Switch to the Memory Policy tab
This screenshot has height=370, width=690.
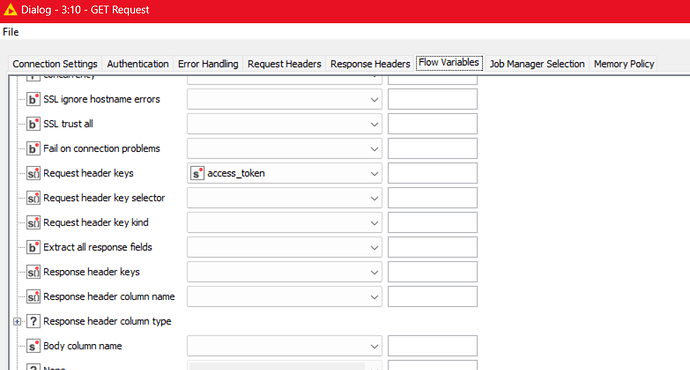pyautogui.click(x=624, y=64)
